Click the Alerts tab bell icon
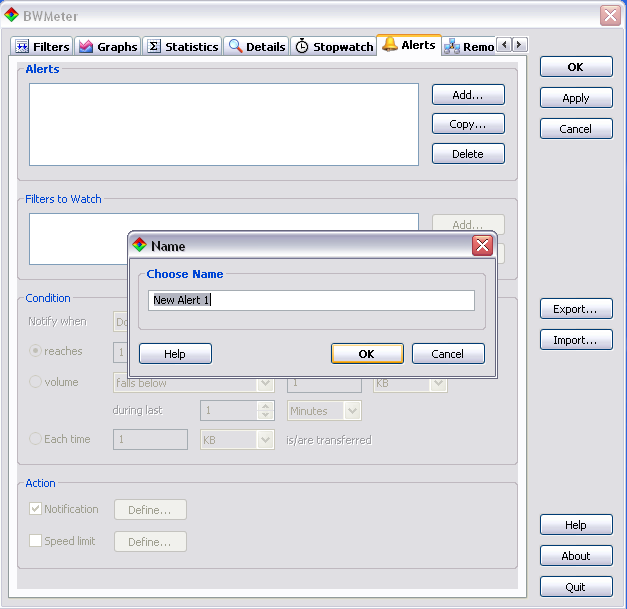The width and height of the screenshot is (627, 609). [390, 45]
